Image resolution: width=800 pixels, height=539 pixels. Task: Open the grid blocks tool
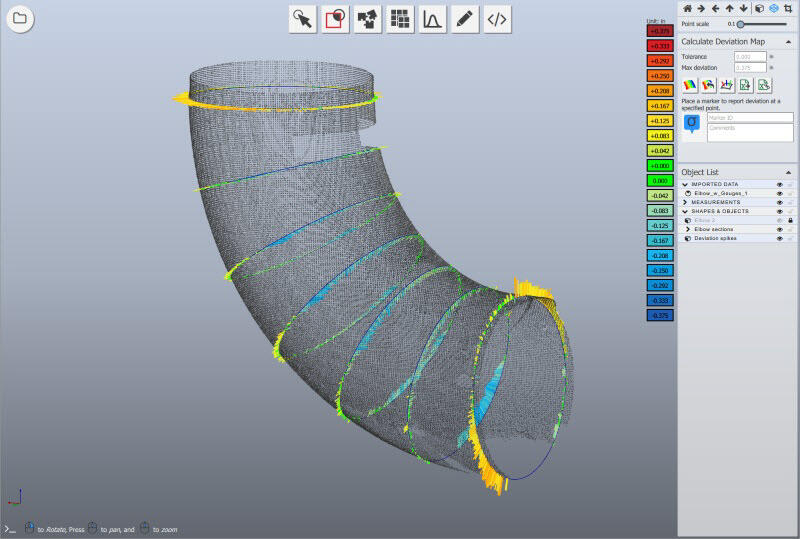coord(400,18)
